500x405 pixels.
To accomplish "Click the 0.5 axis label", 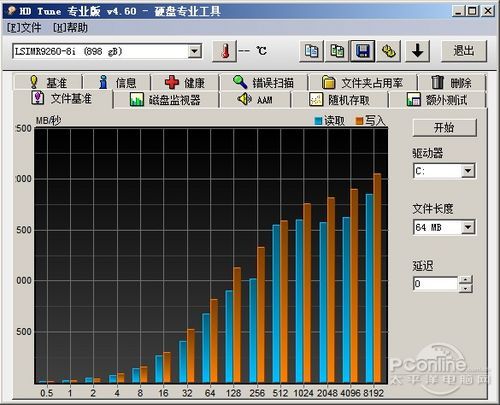I will pyautogui.click(x=47, y=393).
